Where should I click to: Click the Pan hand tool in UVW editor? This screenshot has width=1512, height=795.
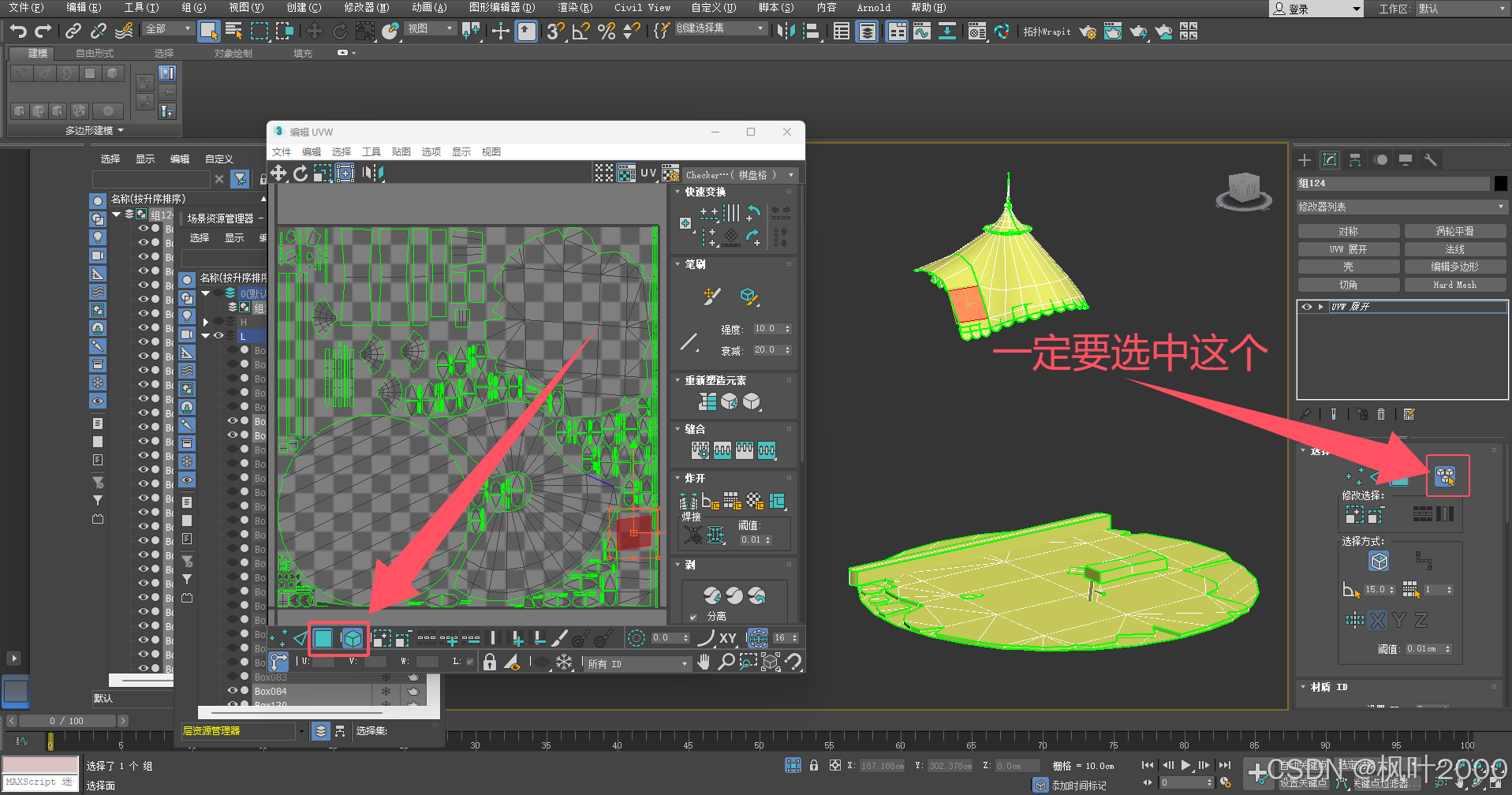(x=704, y=662)
